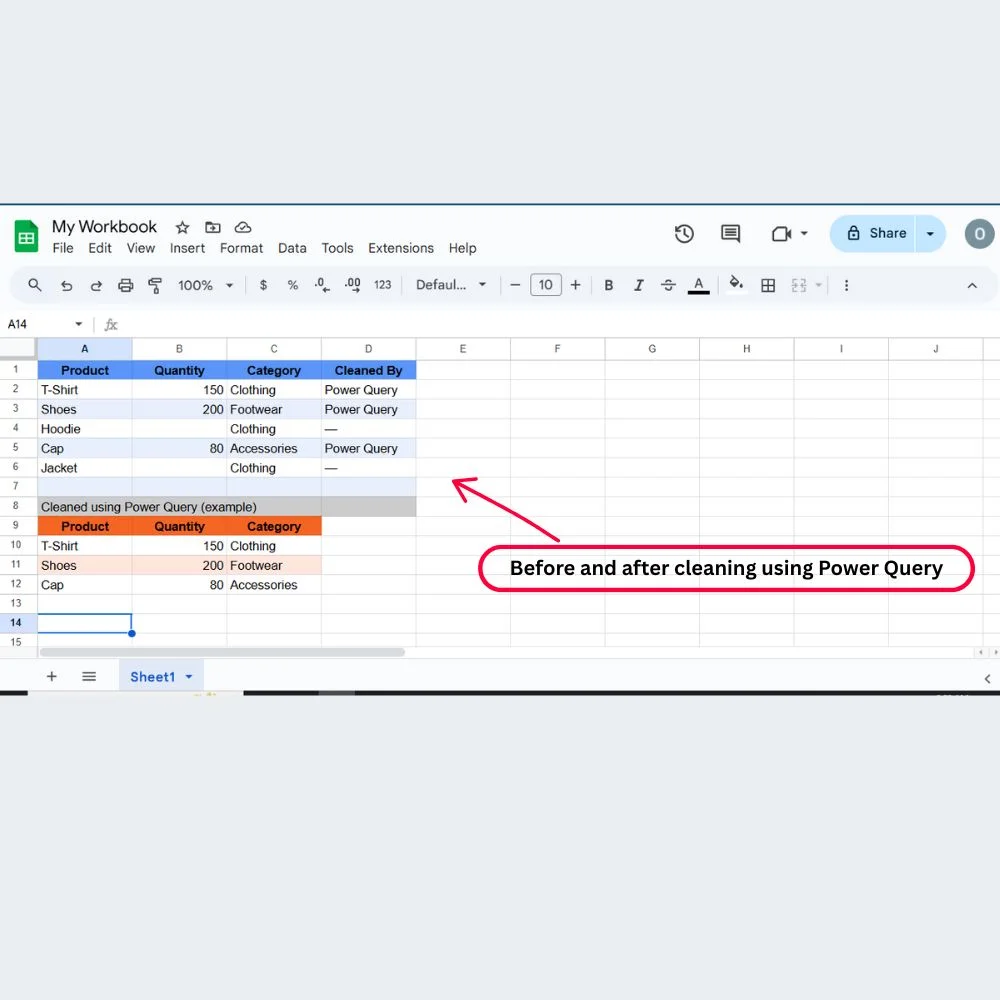Start a video call with camera icon
Viewport: 1000px width, 1000px height.
[x=781, y=234]
